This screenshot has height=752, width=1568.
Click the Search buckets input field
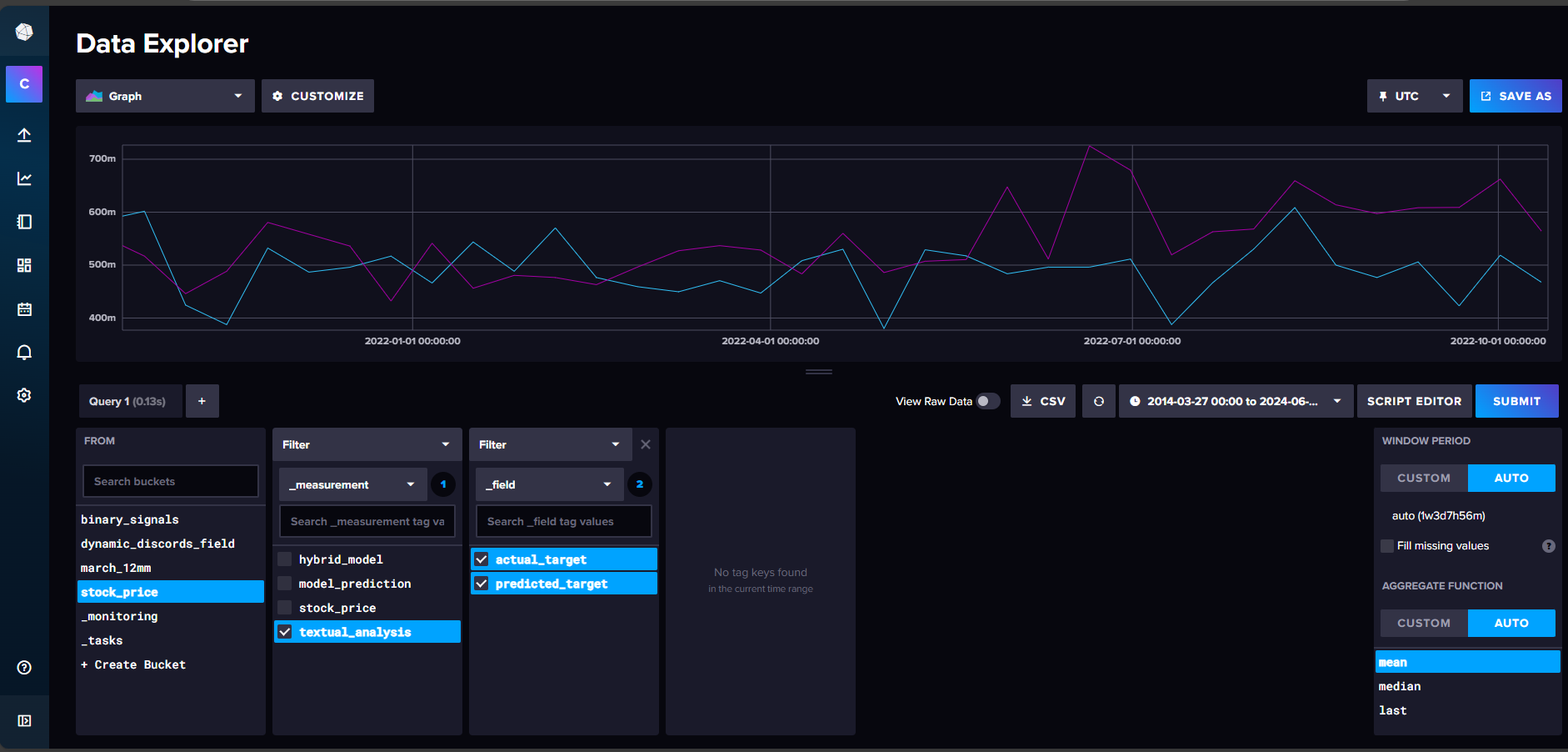(170, 481)
